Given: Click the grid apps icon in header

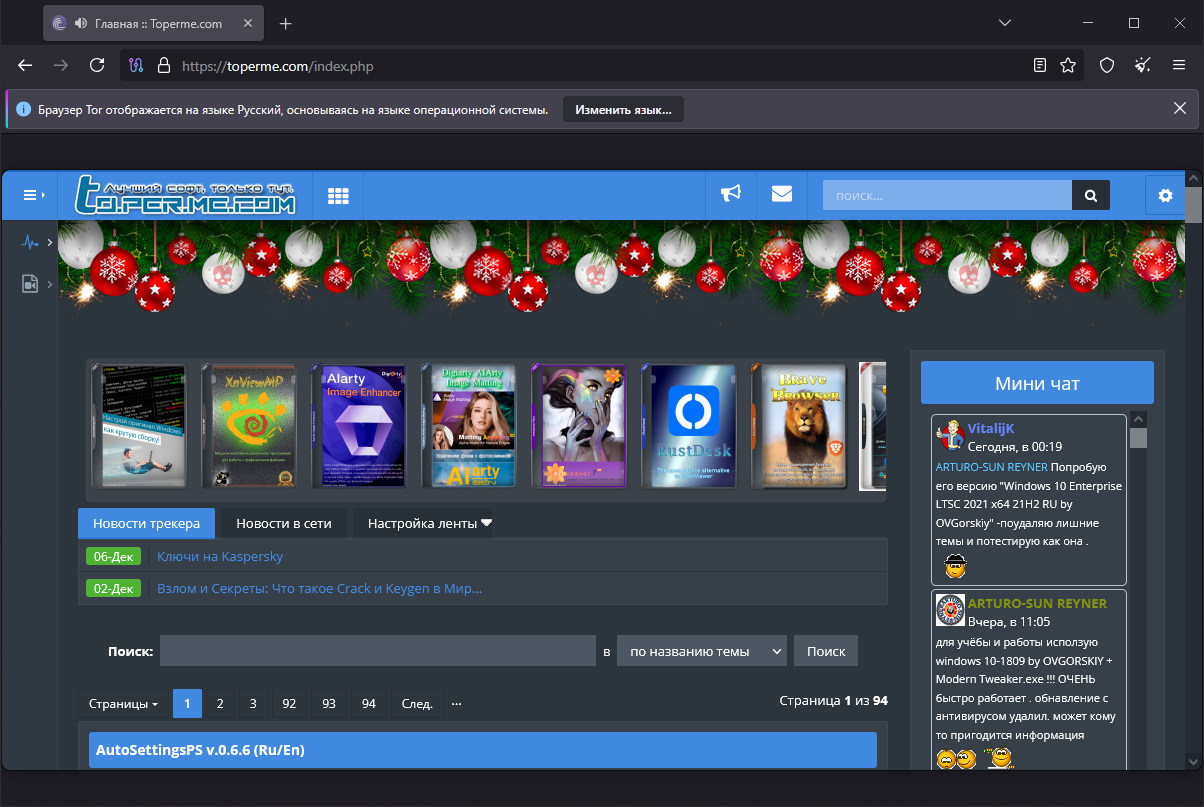Looking at the screenshot, I should 338,195.
